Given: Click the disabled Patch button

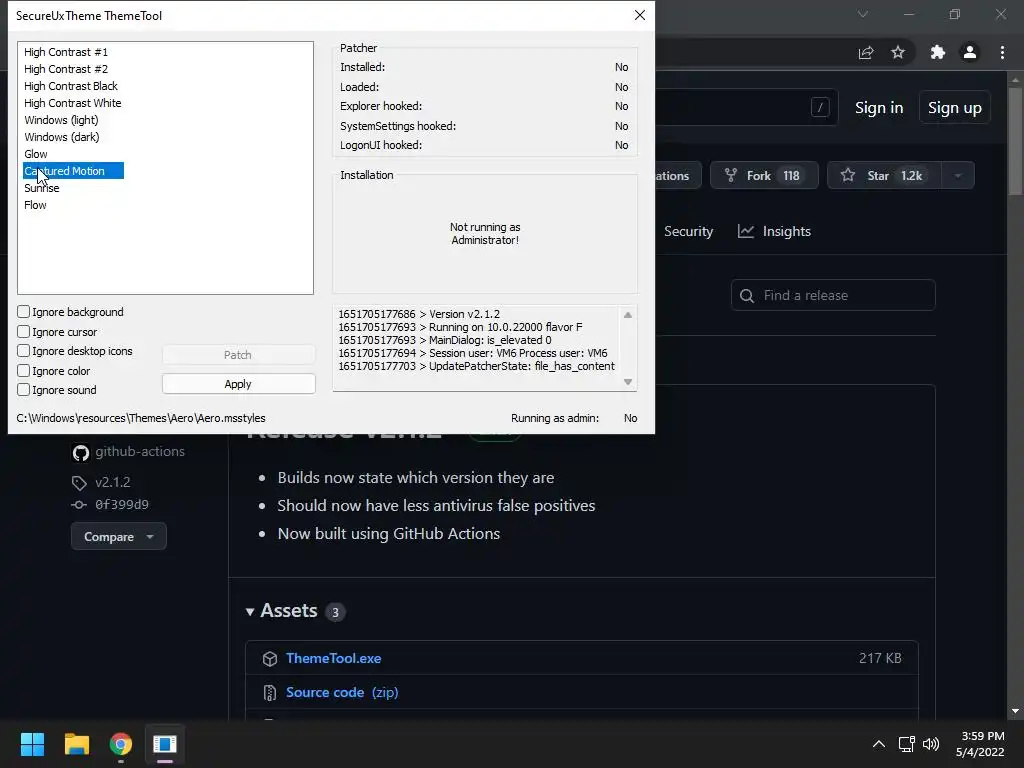Looking at the screenshot, I should 238,355.
